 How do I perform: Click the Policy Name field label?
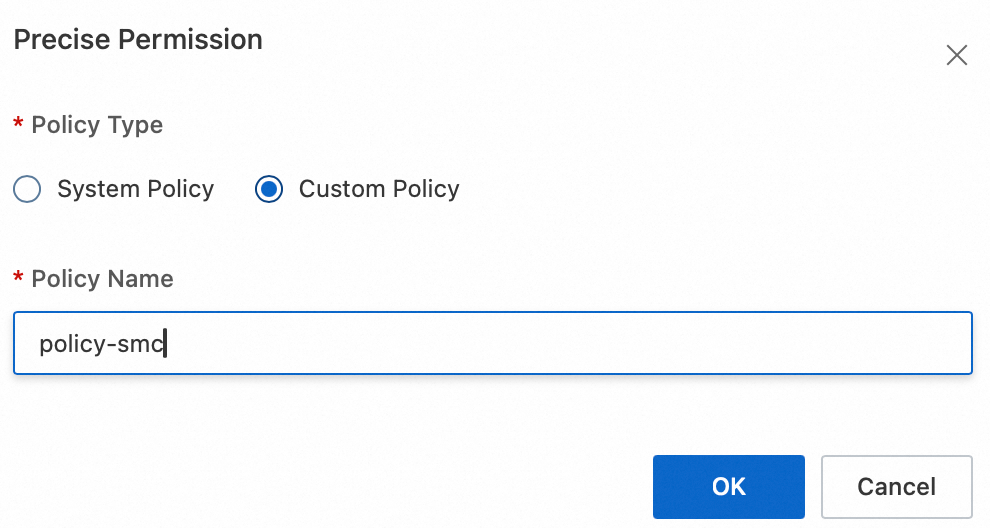(x=102, y=279)
